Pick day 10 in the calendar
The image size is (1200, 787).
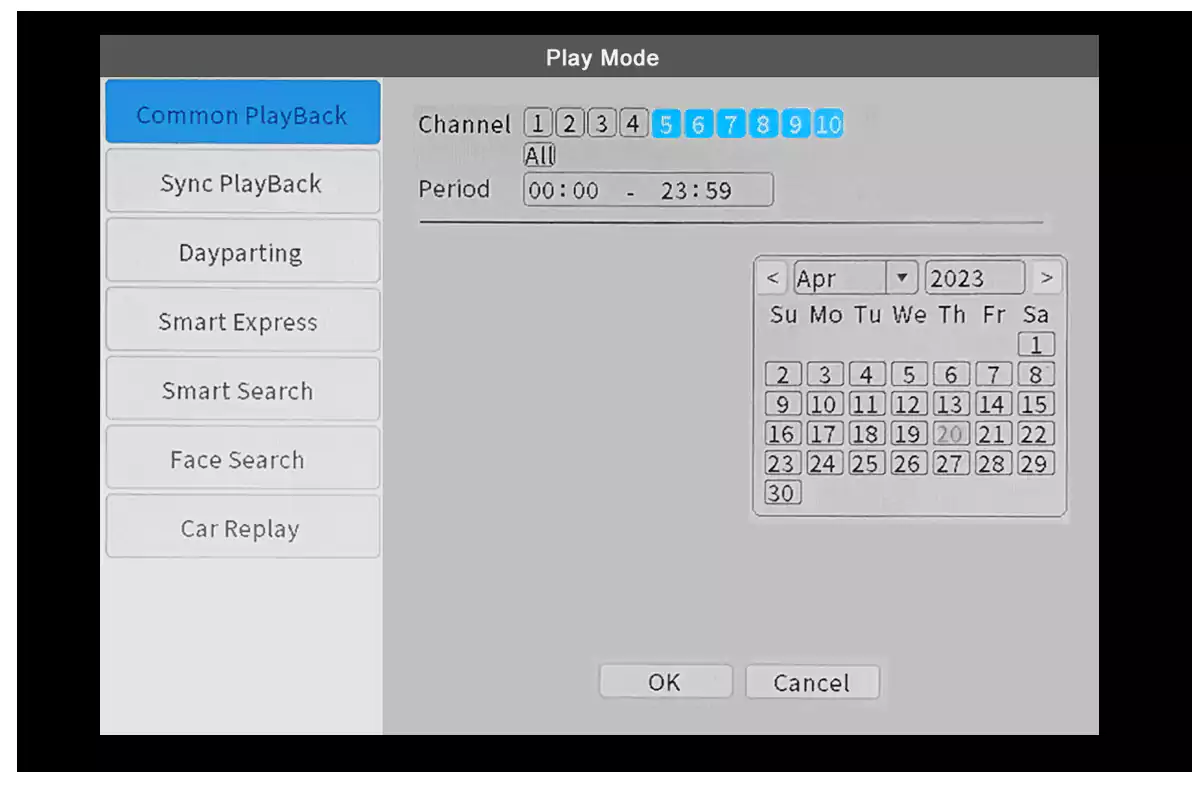click(825, 404)
